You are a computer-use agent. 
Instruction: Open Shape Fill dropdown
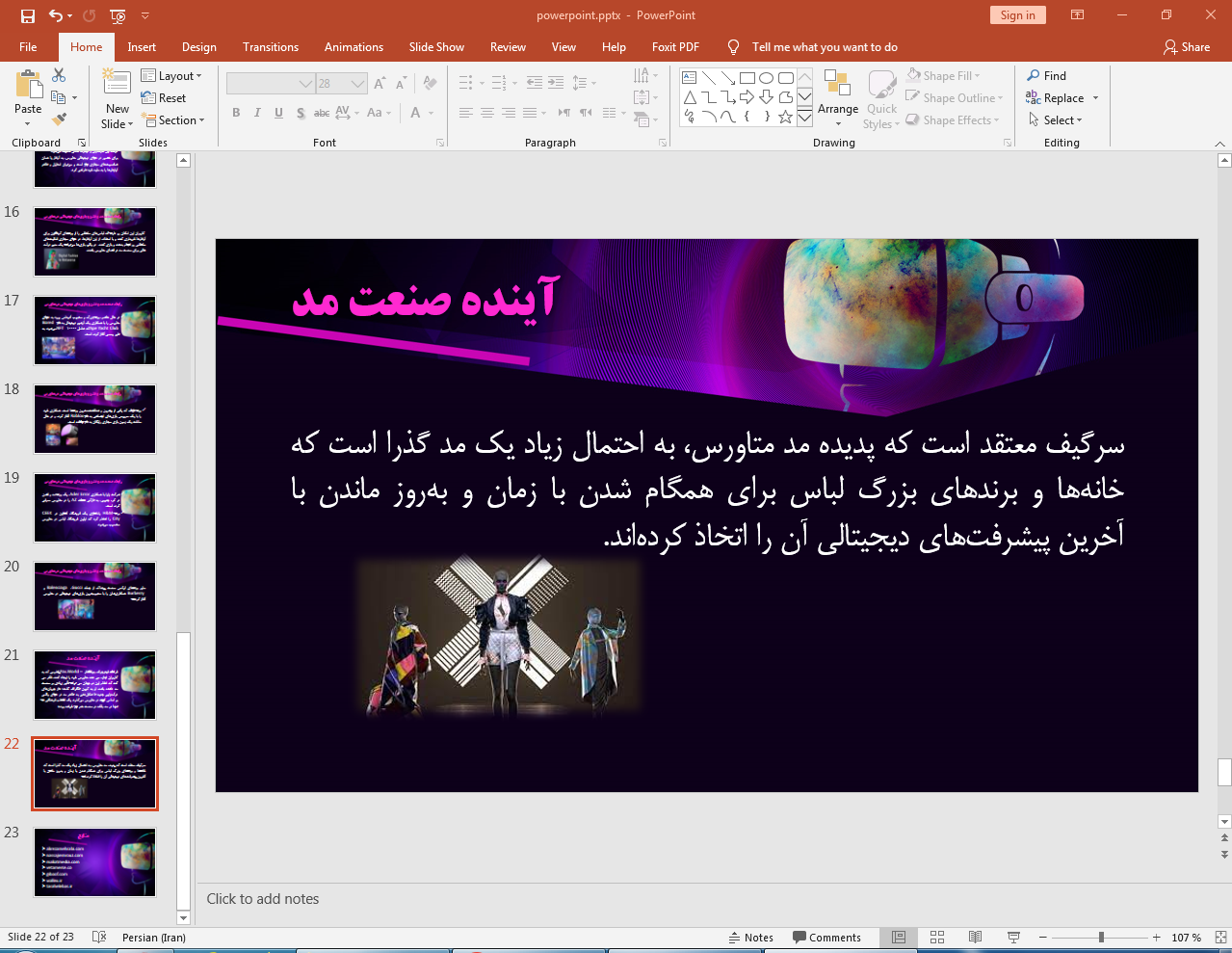tap(943, 76)
